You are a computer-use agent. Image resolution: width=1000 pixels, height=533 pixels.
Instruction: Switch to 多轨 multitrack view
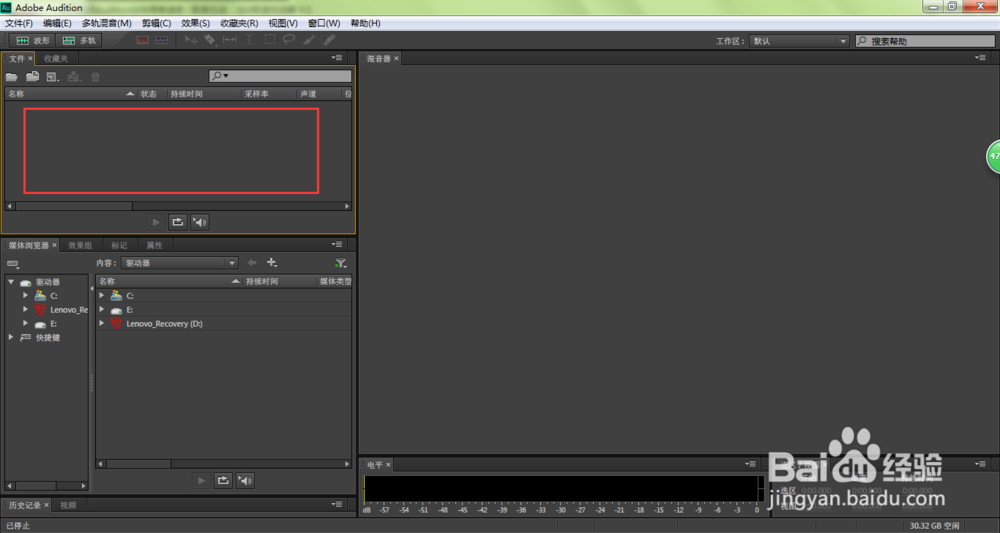pos(79,40)
